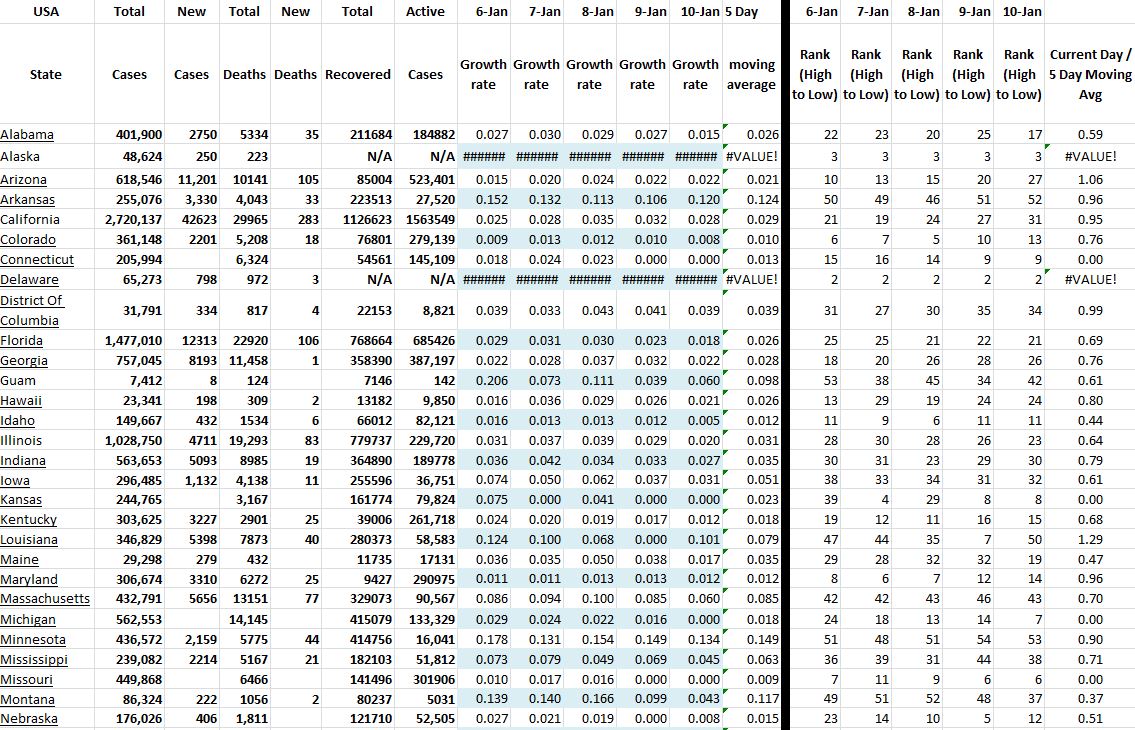Follow the Mississippi state link
Image resolution: width=1135 pixels, height=730 pixels.
[34, 660]
